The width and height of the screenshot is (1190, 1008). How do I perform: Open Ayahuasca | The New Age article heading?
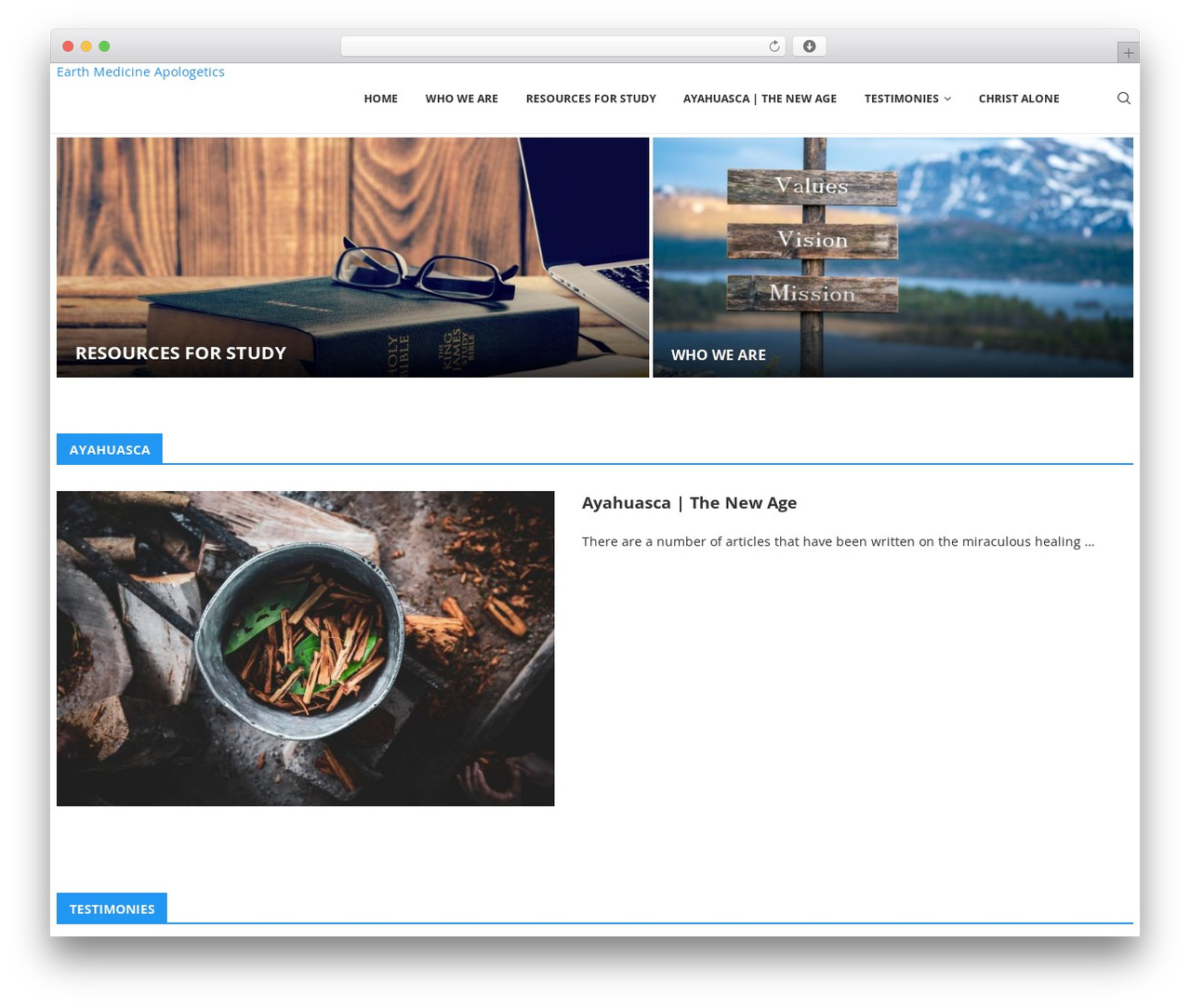pos(689,502)
